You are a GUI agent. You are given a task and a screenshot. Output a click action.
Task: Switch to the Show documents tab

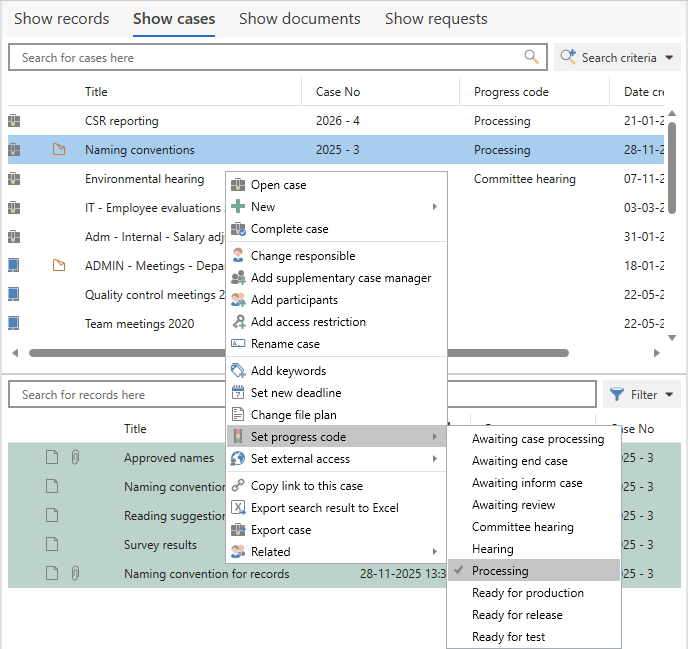pyautogui.click(x=300, y=19)
